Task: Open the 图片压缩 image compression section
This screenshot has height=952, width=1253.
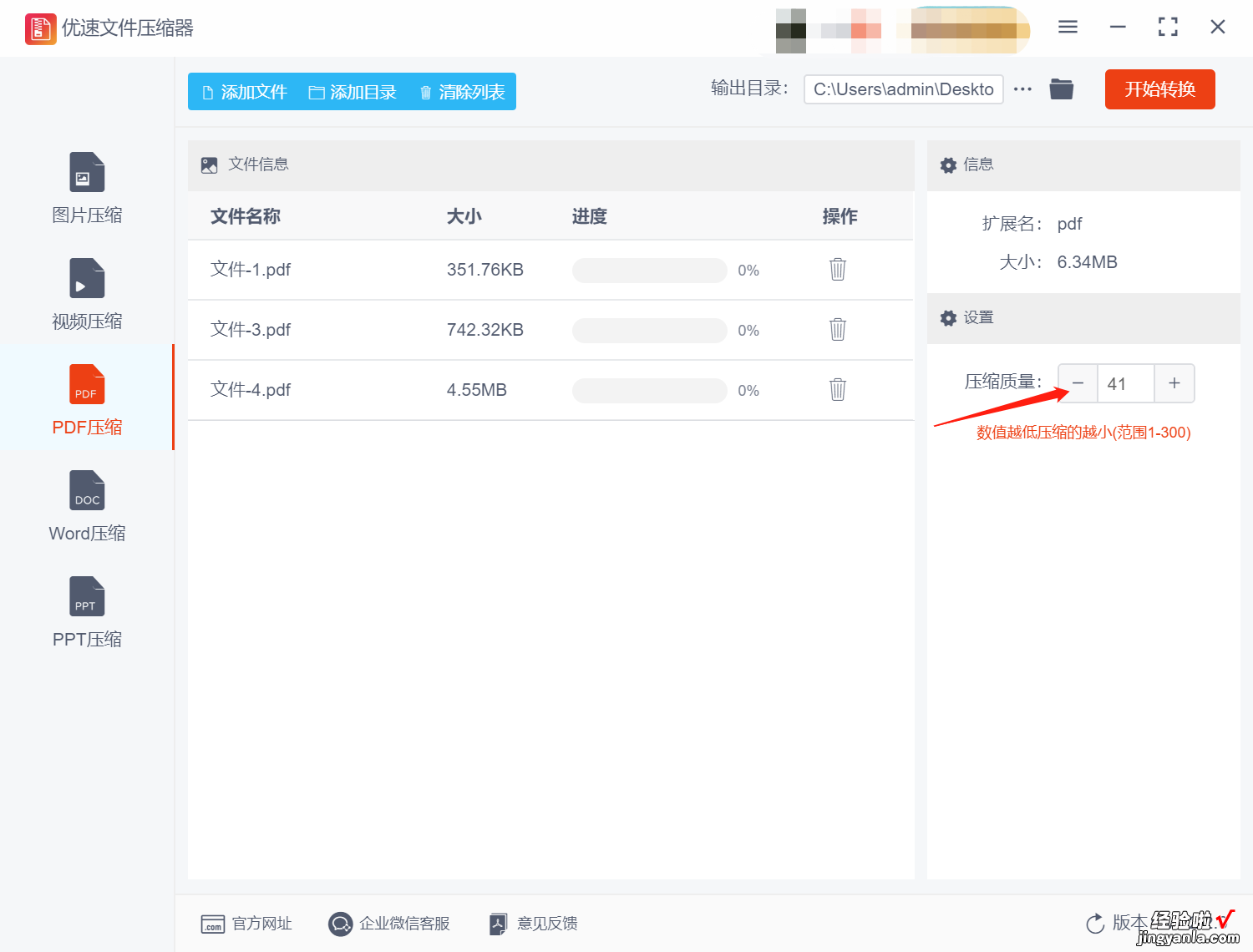Action: click(87, 189)
